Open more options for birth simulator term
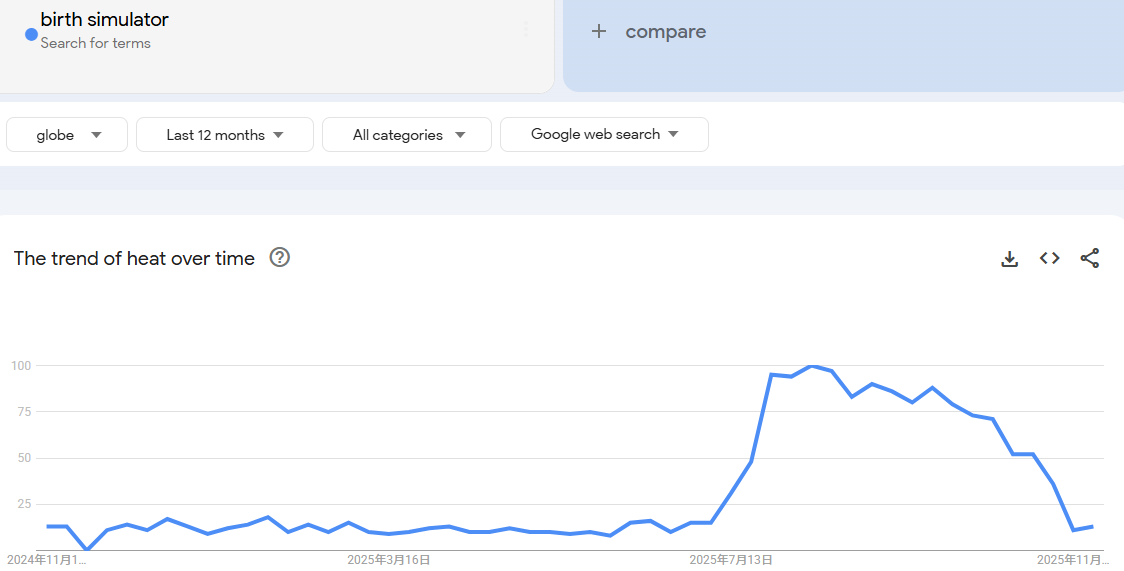 click(526, 29)
